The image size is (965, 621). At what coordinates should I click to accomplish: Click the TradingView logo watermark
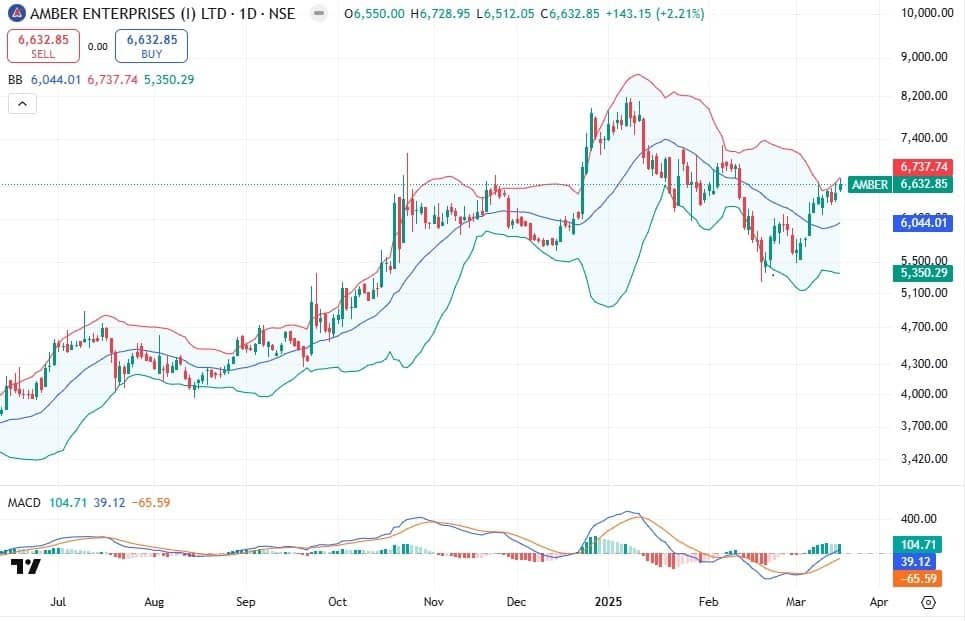(26, 567)
